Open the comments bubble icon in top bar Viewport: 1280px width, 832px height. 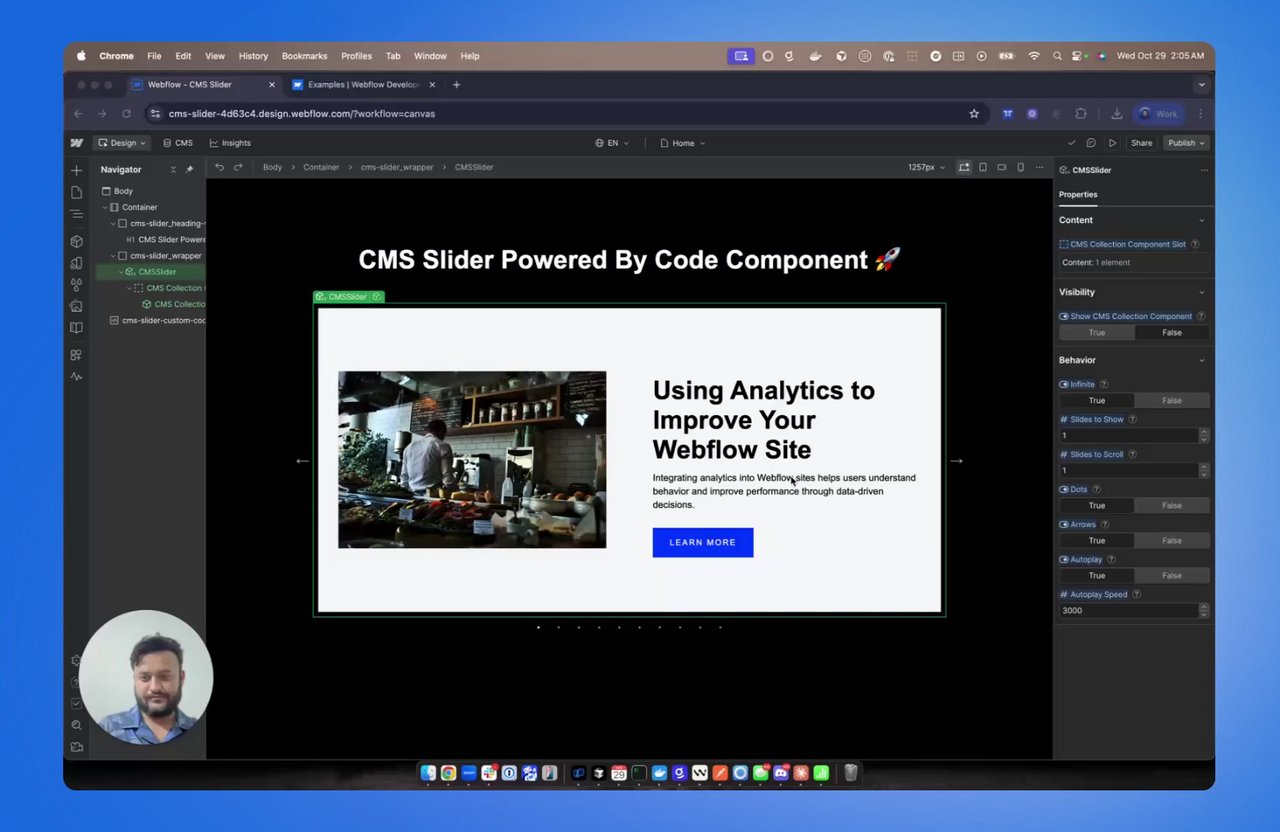(x=1091, y=143)
